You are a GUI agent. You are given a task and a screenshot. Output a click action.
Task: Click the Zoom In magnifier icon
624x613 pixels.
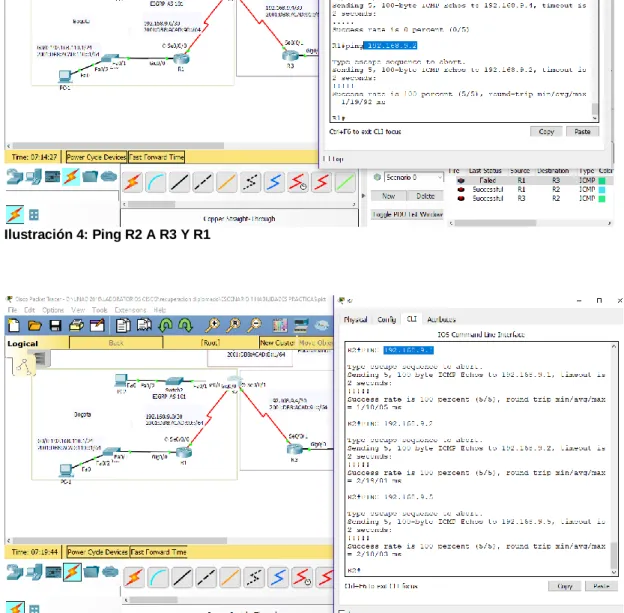(213, 325)
